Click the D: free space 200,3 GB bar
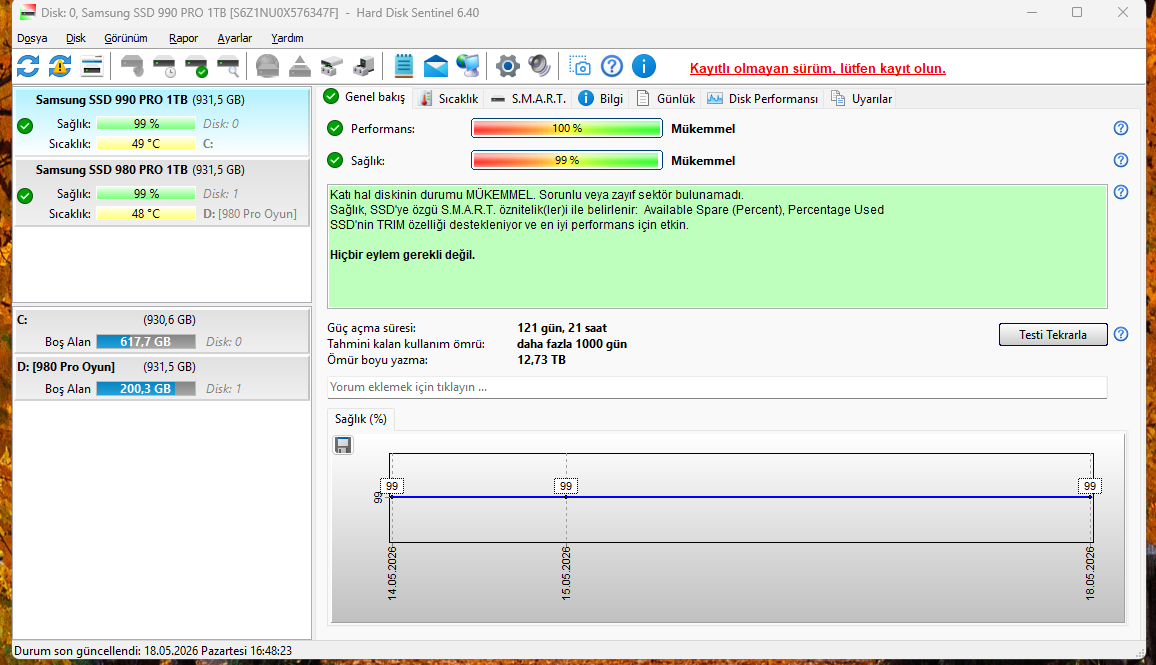1156x665 pixels. 146,389
